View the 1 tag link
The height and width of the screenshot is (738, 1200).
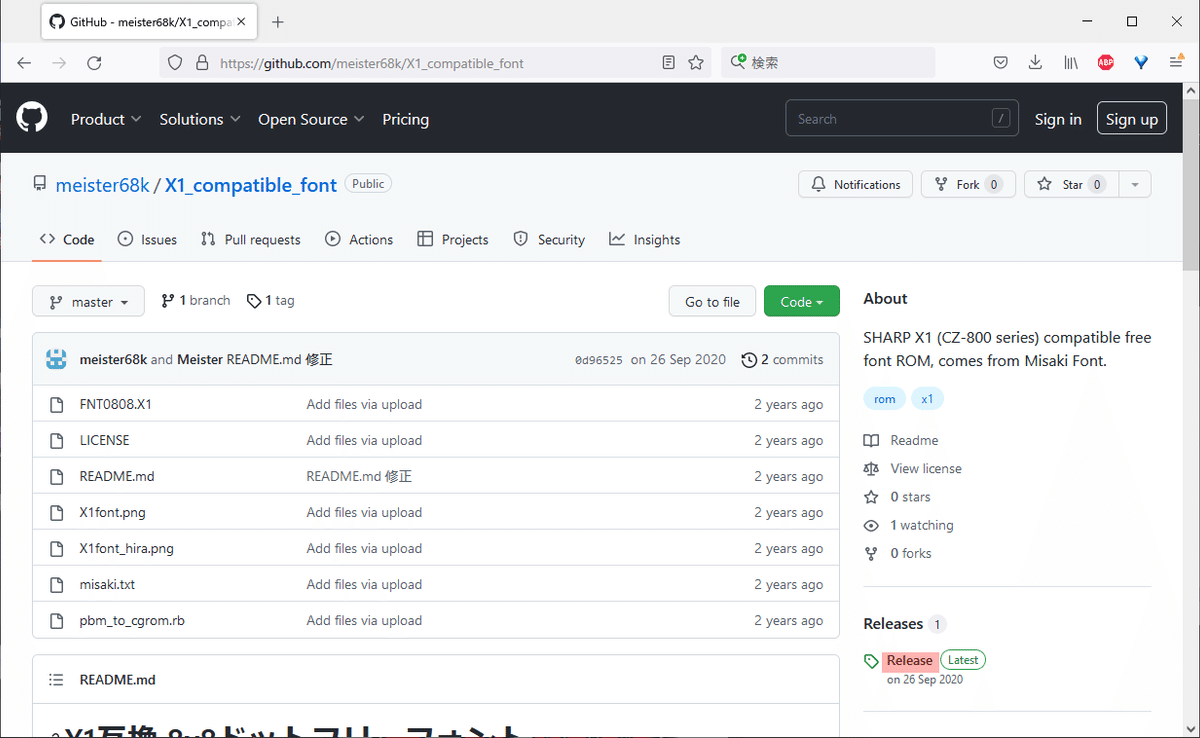coord(271,300)
